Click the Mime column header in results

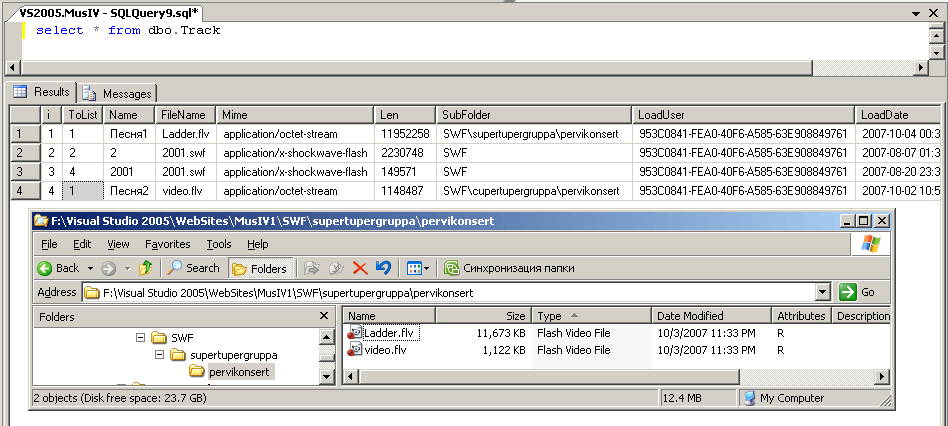tap(294, 115)
